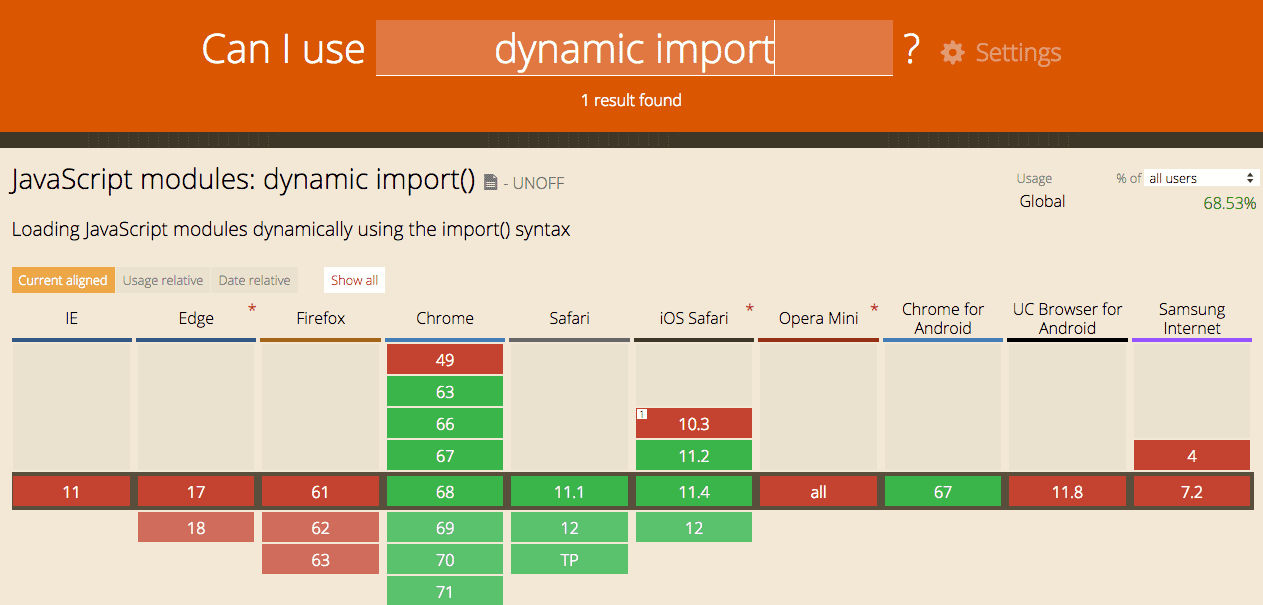The height and width of the screenshot is (605, 1263).
Task: Click footnote marker 1 on iOS Safari 10.3
Action: click(643, 411)
